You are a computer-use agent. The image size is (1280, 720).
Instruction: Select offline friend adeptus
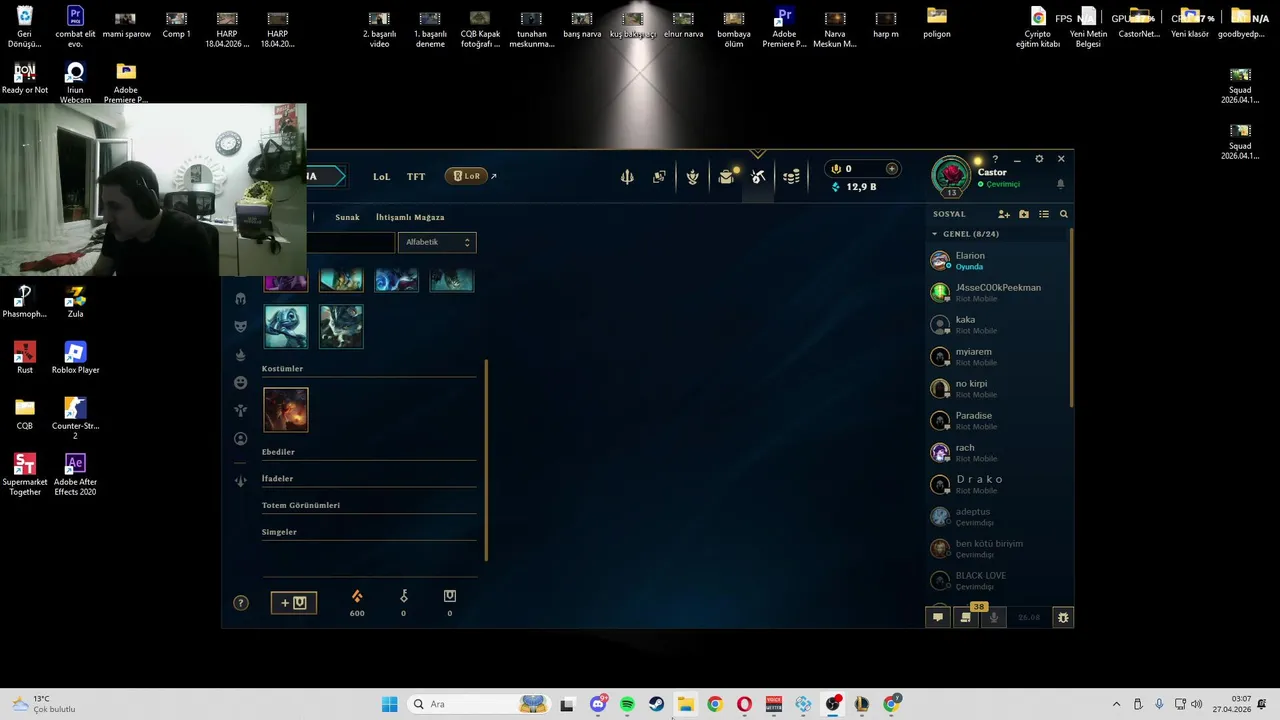click(x=998, y=517)
